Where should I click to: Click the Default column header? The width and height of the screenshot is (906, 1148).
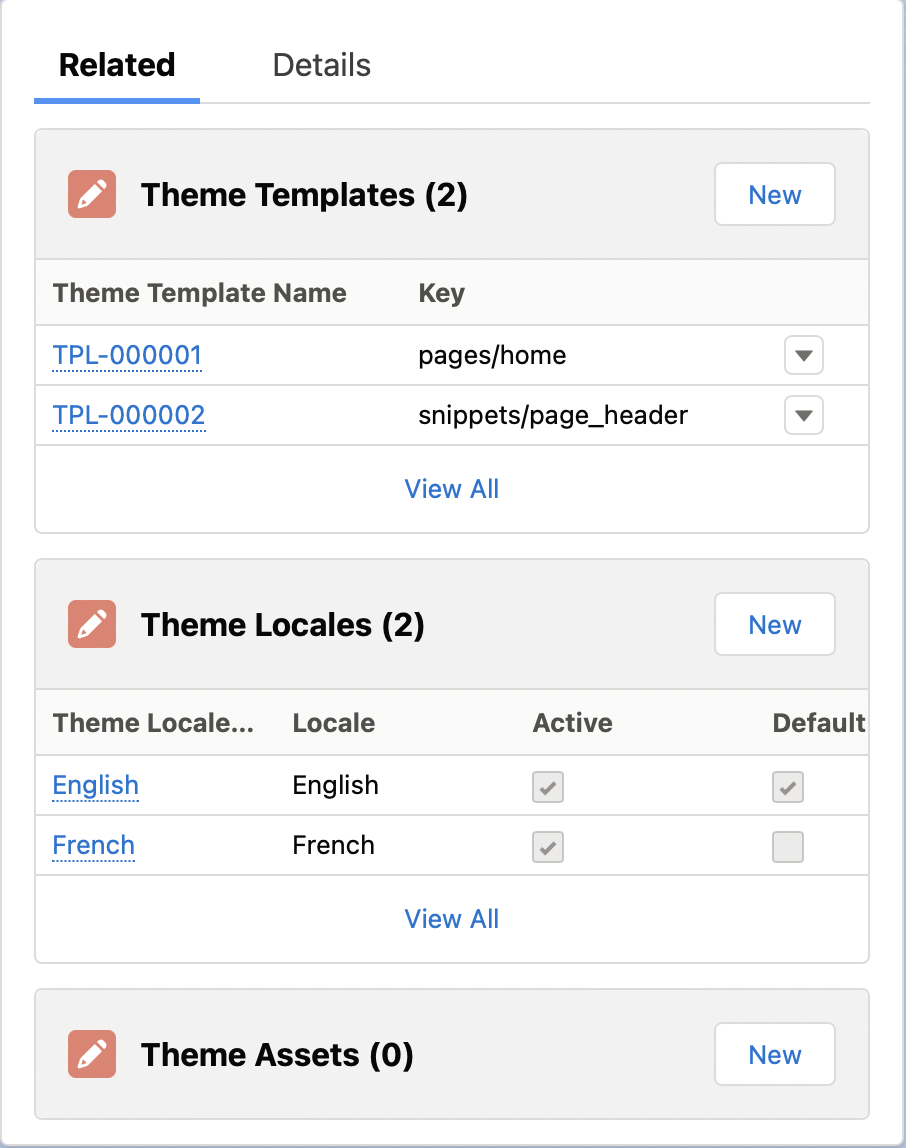(819, 723)
